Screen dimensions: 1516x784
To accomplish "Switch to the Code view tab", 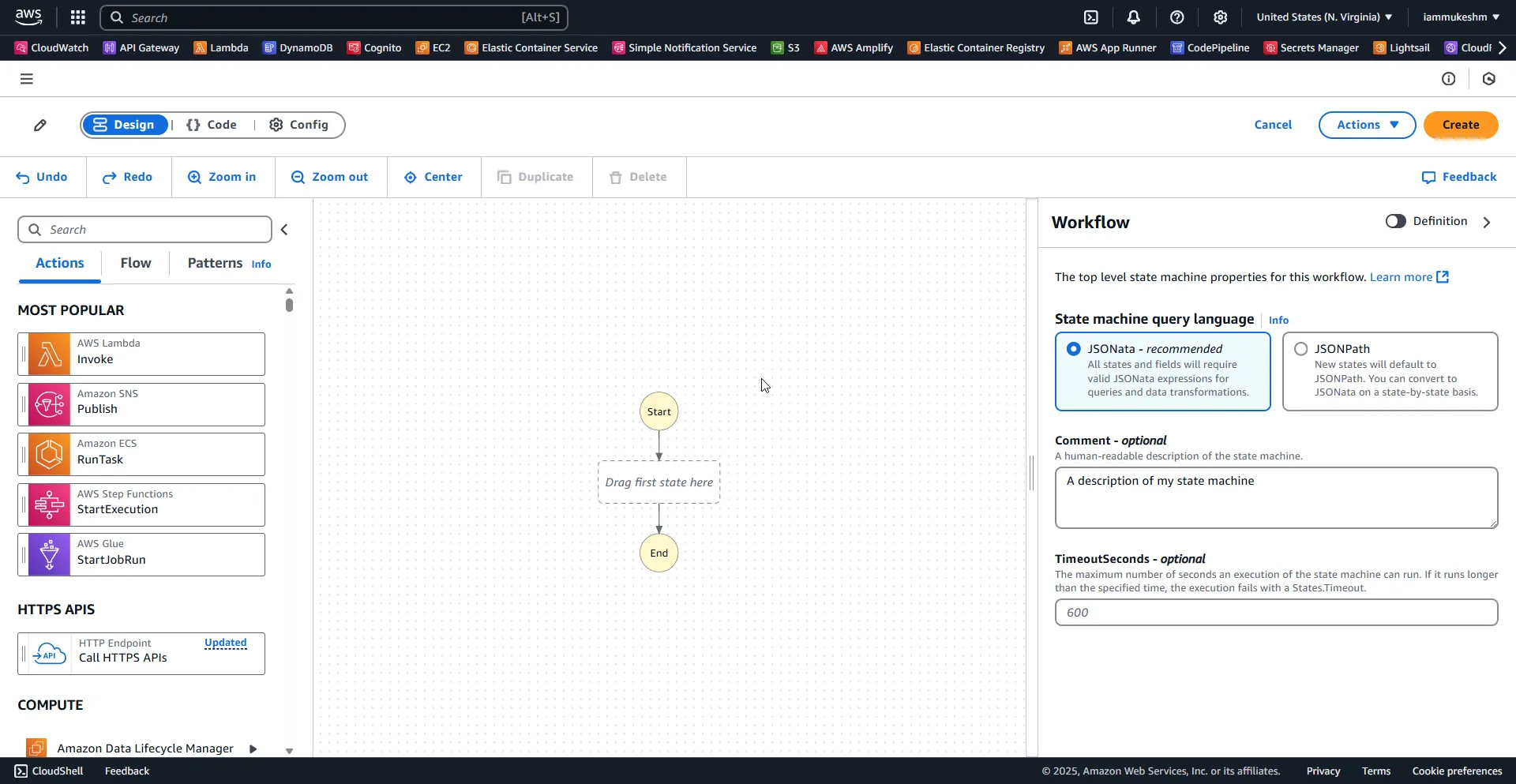I will (212, 126).
